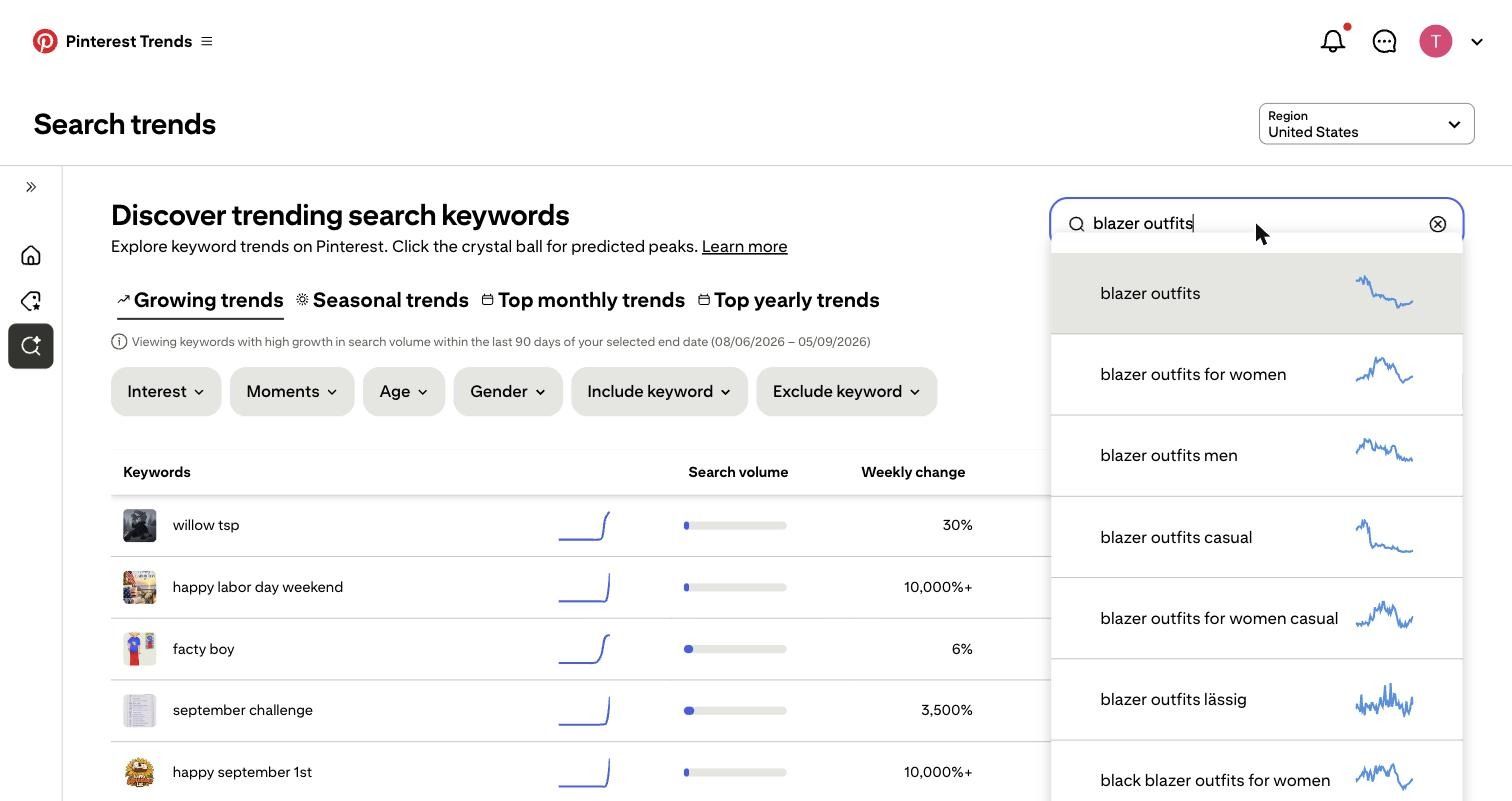Expand the account menu chevron

[x=1477, y=42]
